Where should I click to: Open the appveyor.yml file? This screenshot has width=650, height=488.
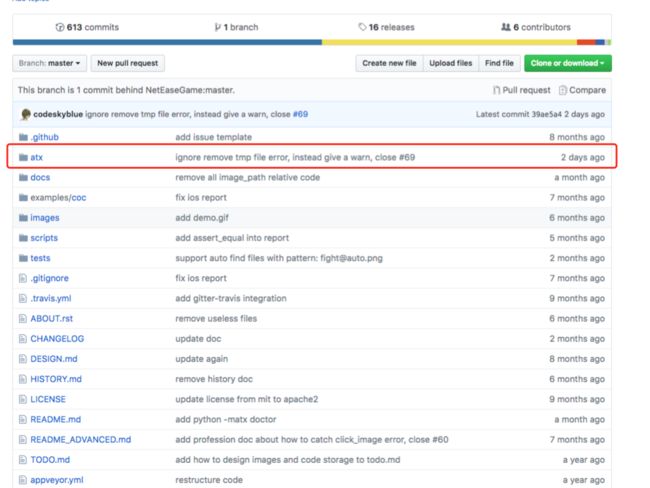tap(57, 480)
